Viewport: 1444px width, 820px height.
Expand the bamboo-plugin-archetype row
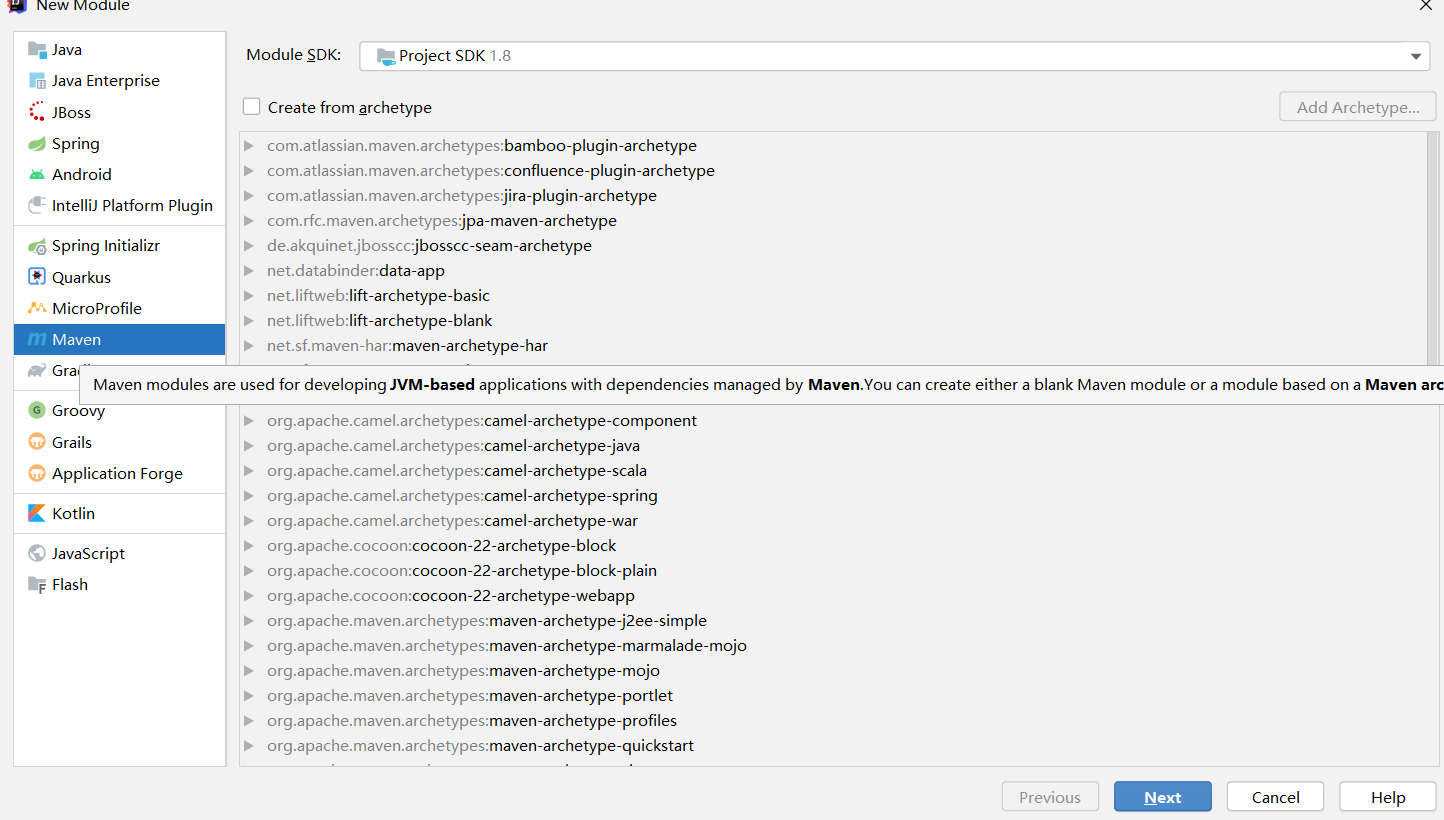point(249,146)
